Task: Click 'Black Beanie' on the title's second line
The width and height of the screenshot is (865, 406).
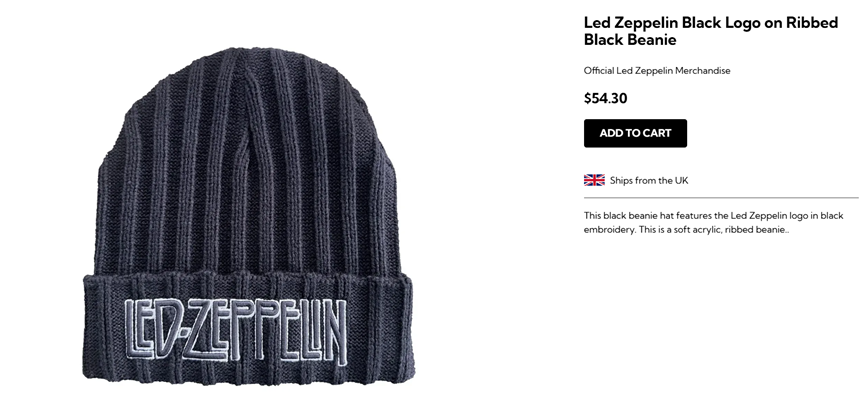Action: click(630, 40)
